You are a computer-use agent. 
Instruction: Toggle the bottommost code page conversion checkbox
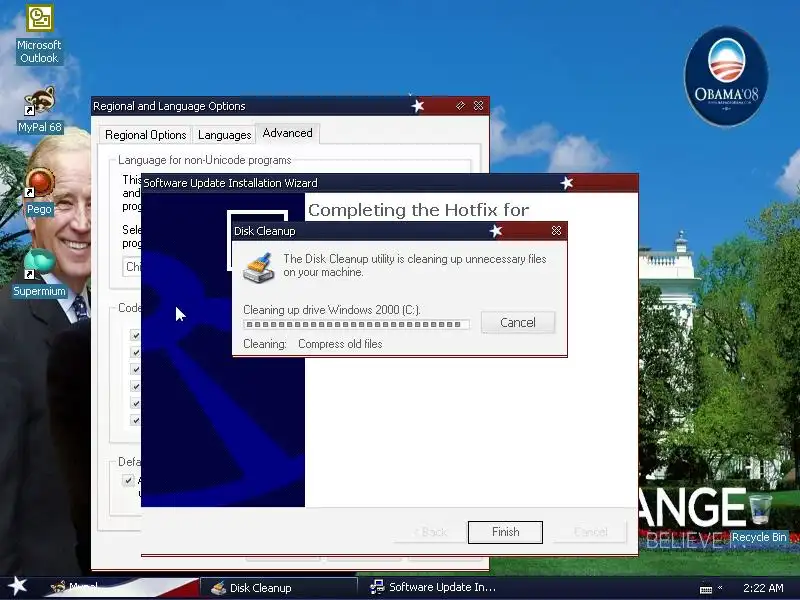(135, 420)
